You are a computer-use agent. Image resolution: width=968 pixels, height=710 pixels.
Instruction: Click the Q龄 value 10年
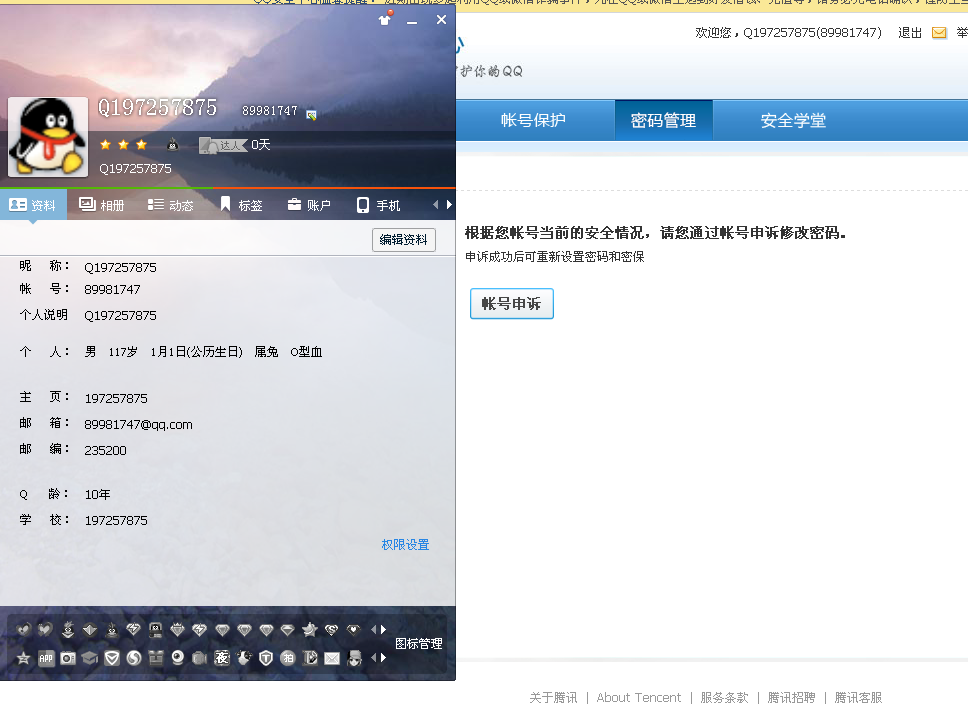tap(98, 495)
